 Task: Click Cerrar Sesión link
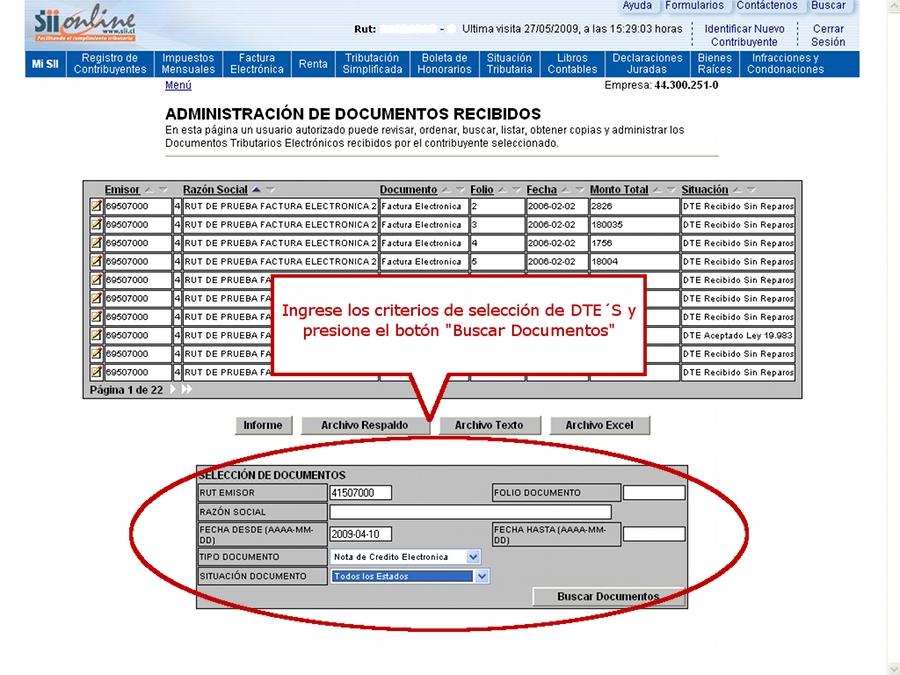828,35
